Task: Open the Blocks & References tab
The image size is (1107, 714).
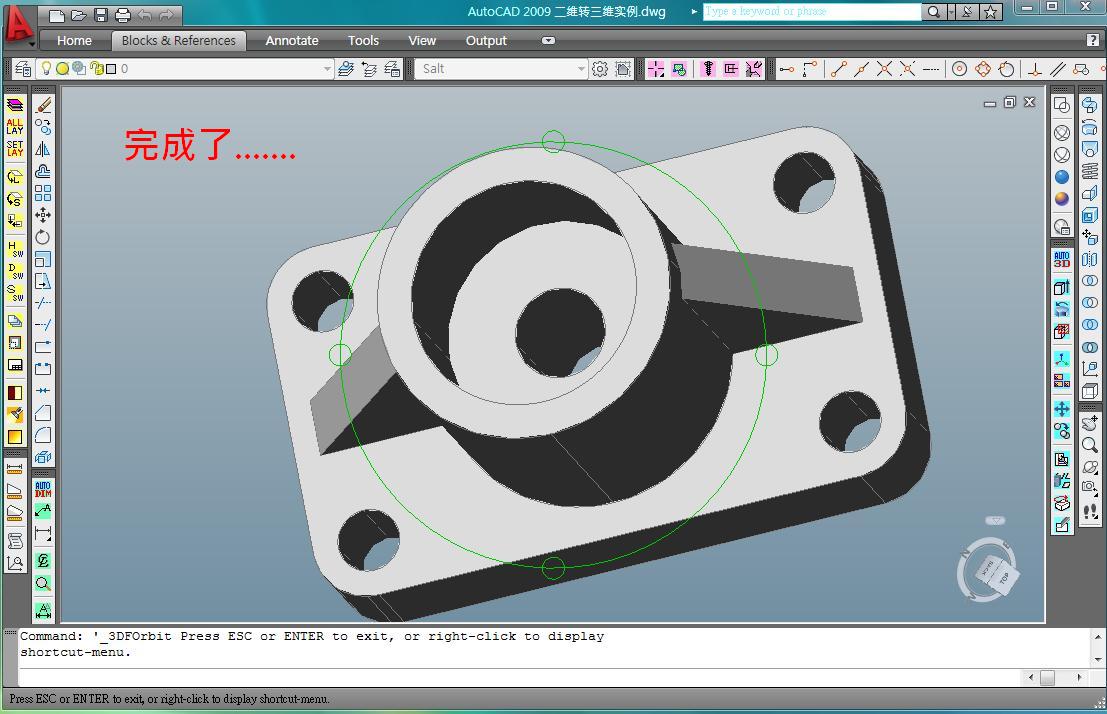Action: (179, 41)
